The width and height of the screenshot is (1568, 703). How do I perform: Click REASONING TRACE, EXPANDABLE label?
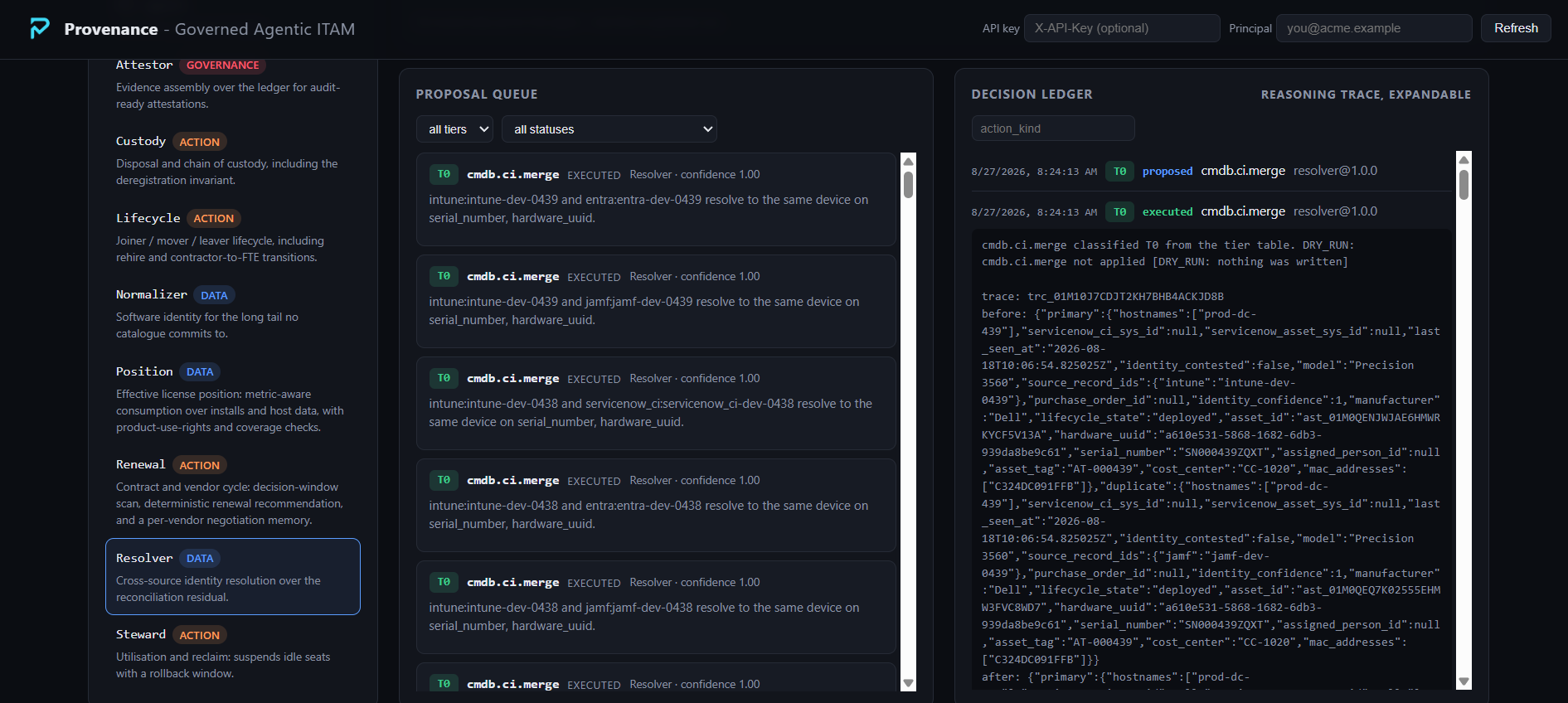pos(1366,95)
